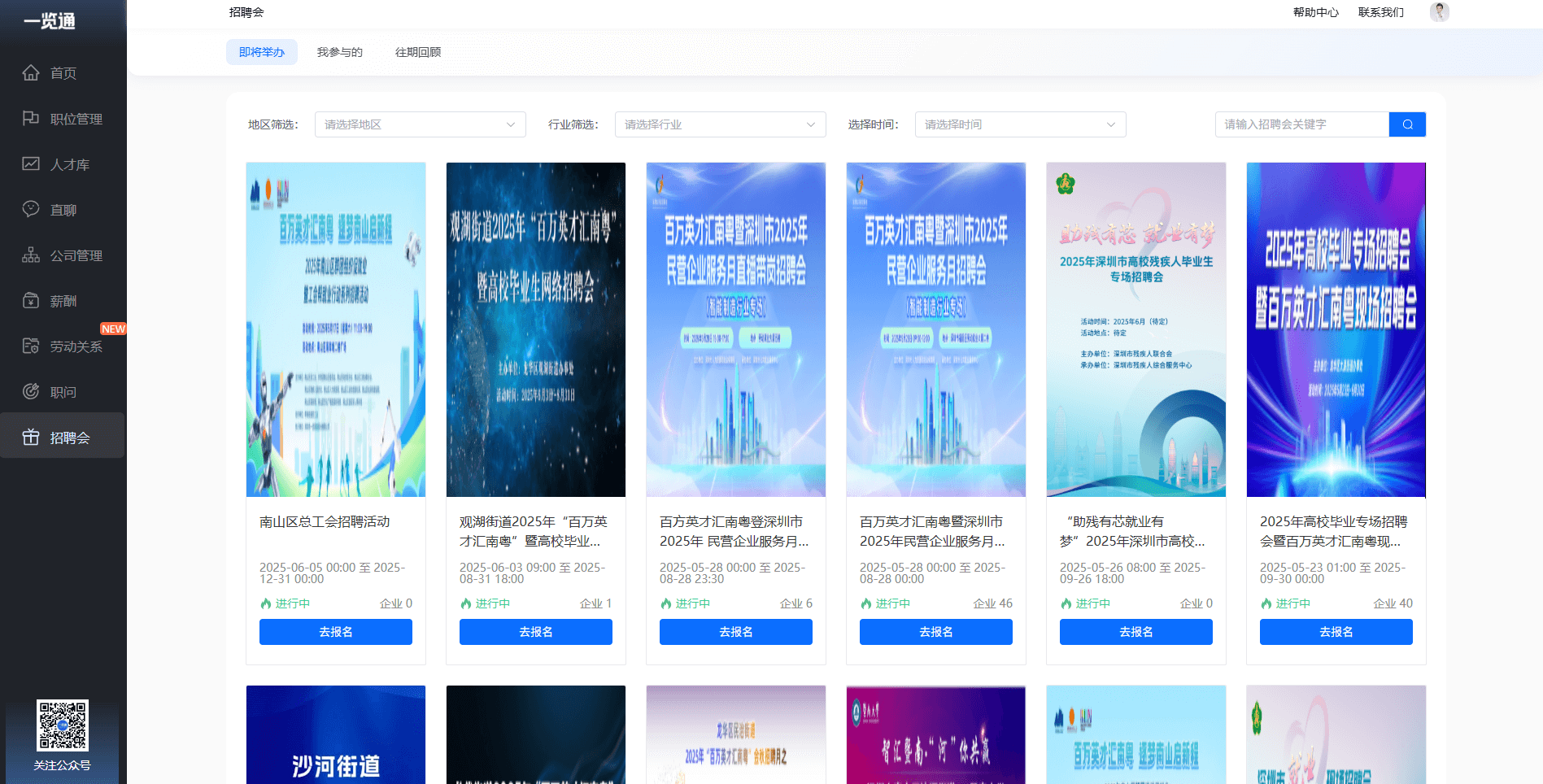Click the flag icon for 职位管理
The height and width of the screenshot is (784, 1543).
pos(31,119)
